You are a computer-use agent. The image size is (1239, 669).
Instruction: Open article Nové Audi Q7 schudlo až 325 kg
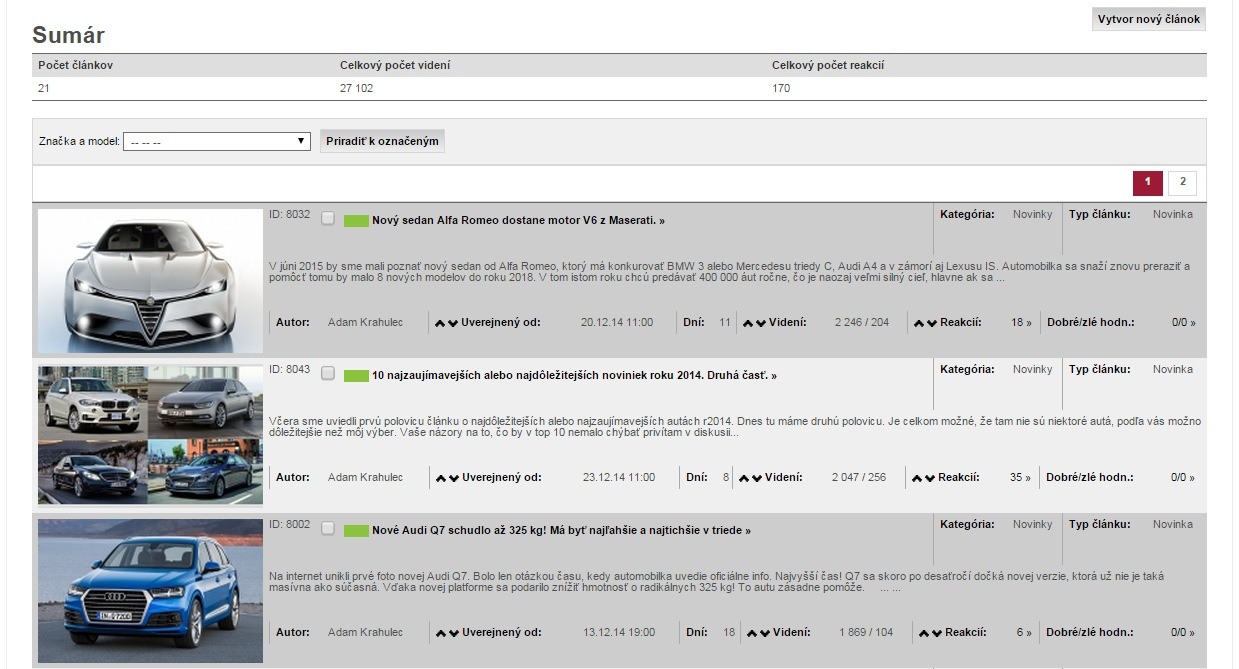[561, 530]
